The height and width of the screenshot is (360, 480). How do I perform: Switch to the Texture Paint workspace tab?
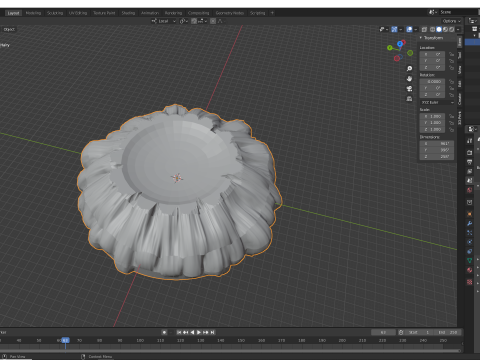click(x=104, y=13)
